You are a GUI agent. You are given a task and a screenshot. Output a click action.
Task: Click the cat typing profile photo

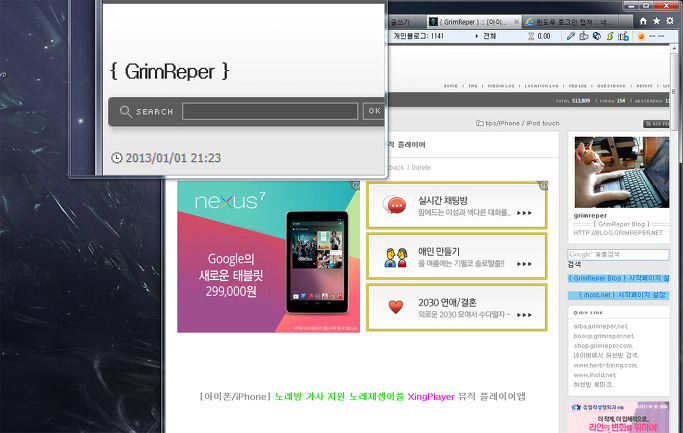(x=622, y=172)
